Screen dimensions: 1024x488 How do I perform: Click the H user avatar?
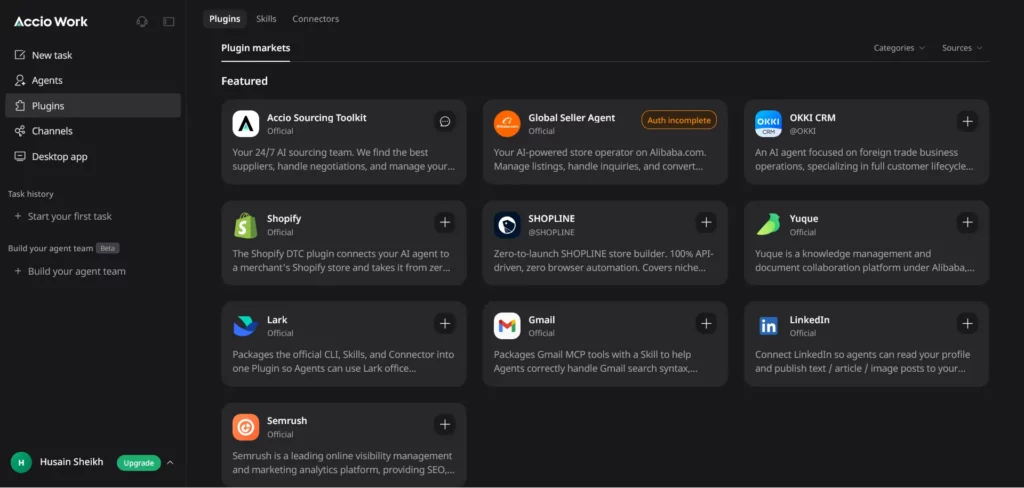pos(21,463)
